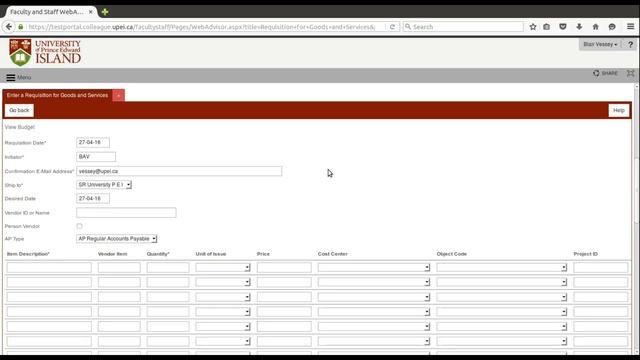Screen dimensions: 640x360
Task: Click the SHARE icon in header bar
Action: (605, 73)
